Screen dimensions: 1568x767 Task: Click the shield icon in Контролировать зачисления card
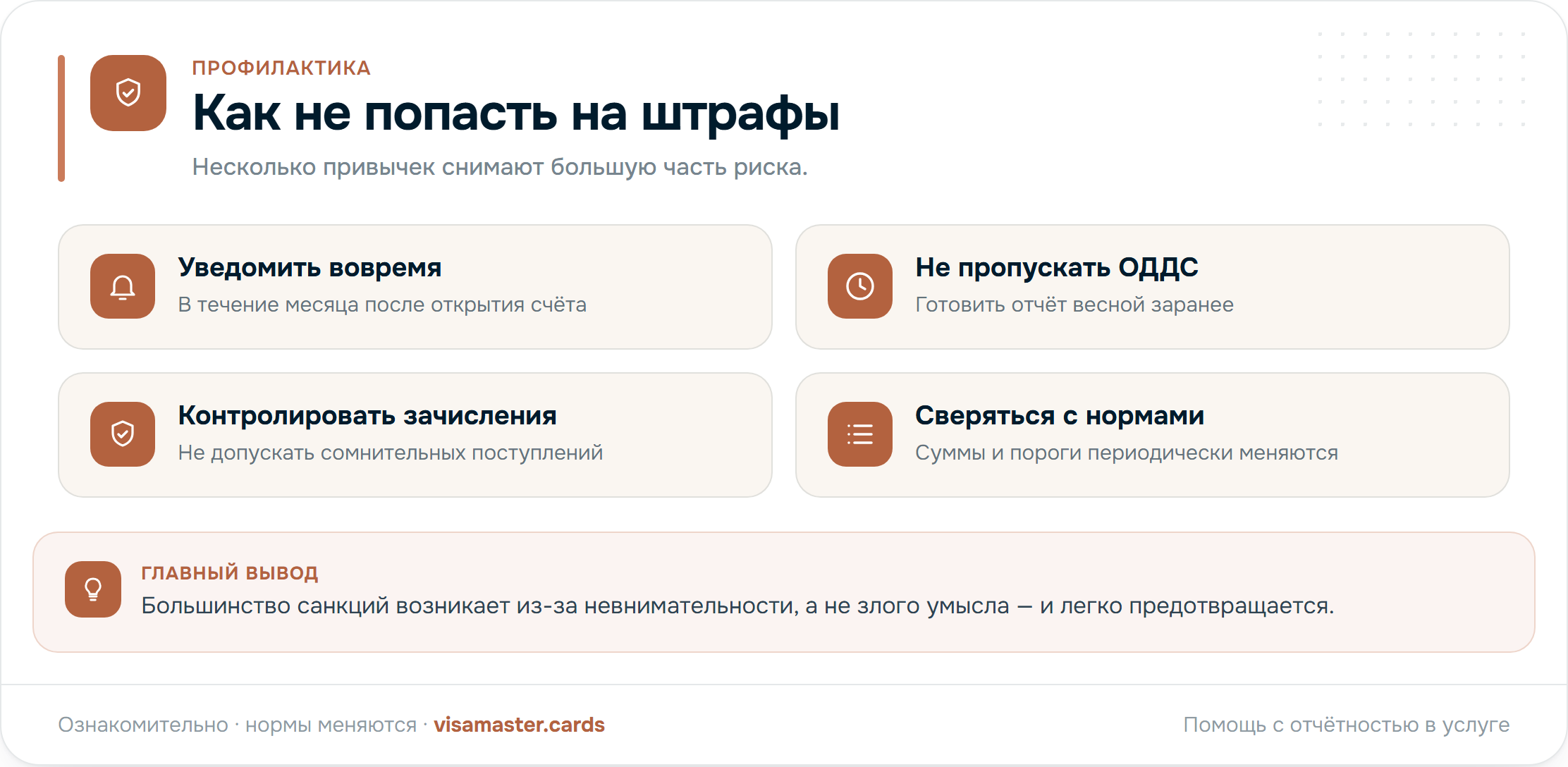(123, 434)
